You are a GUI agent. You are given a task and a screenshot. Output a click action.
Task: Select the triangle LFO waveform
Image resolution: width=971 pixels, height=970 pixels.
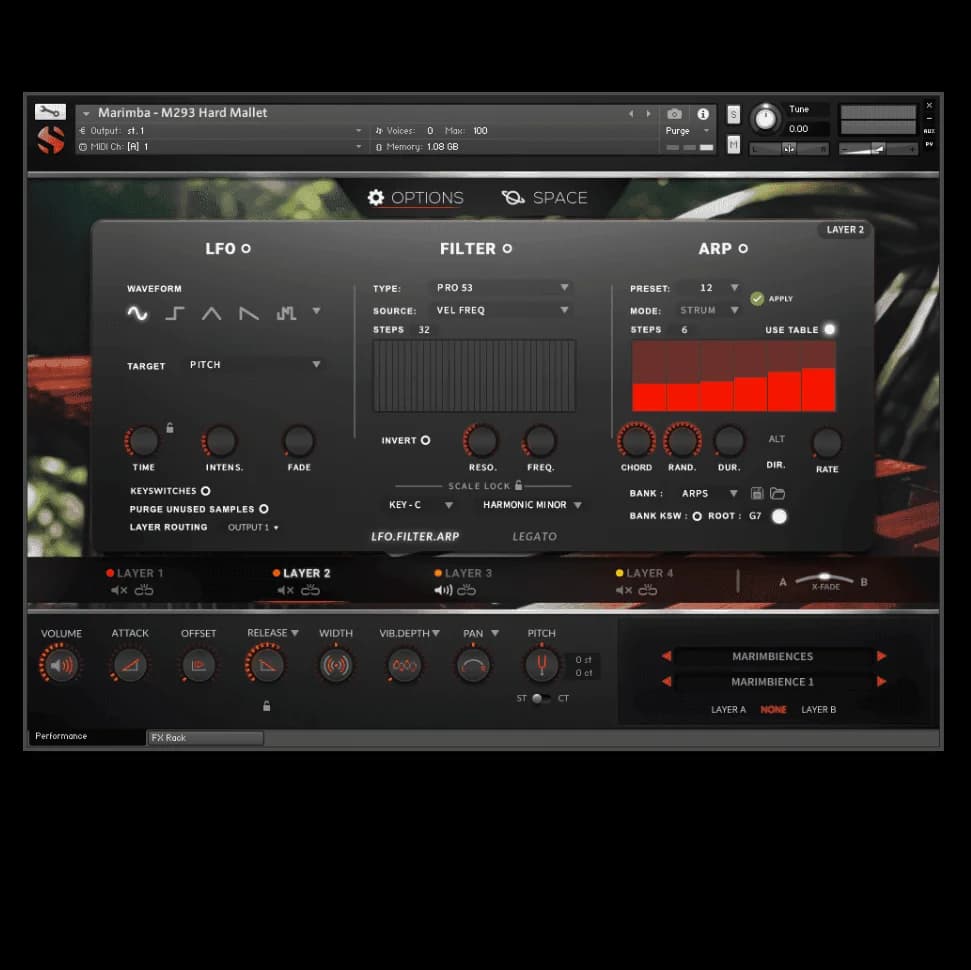coord(211,313)
